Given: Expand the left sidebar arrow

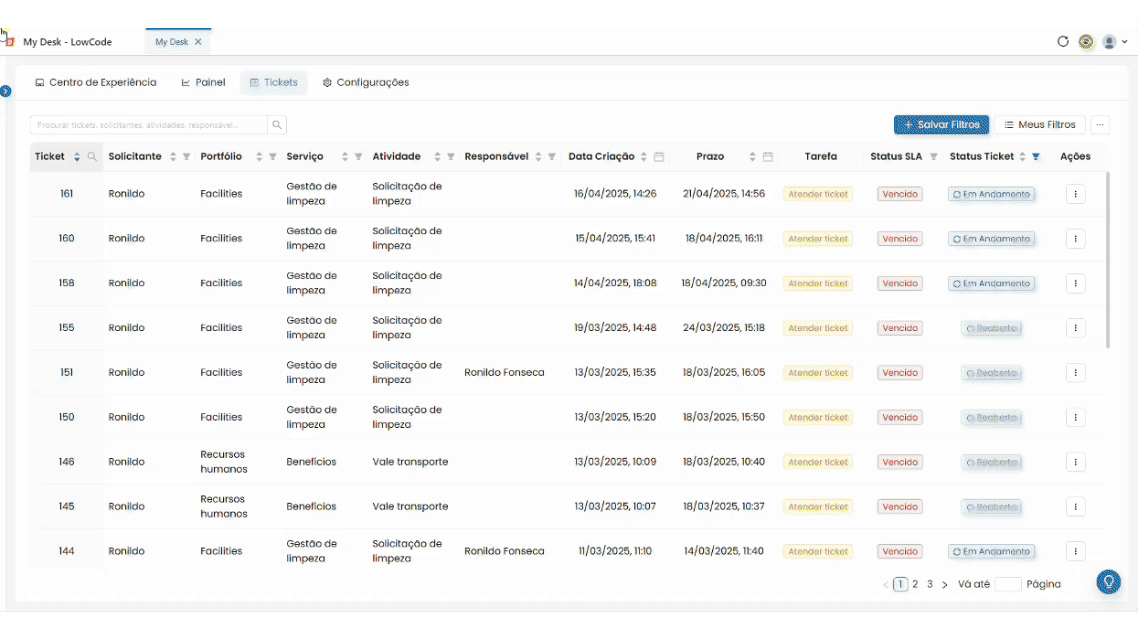Looking at the screenshot, I should pyautogui.click(x=6, y=91).
